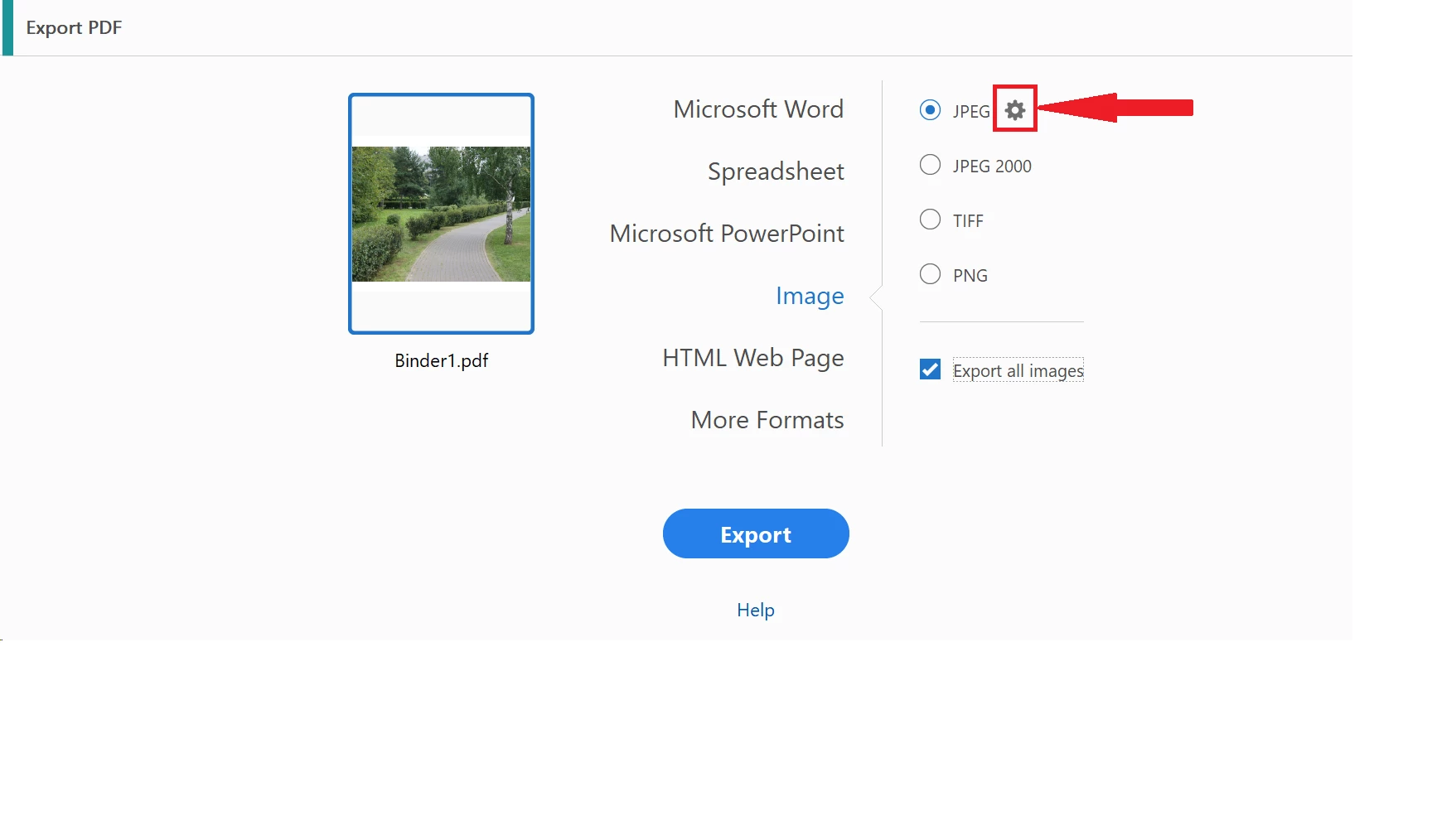The width and height of the screenshot is (1432, 840).
Task: Select Image export category
Action: click(810, 296)
